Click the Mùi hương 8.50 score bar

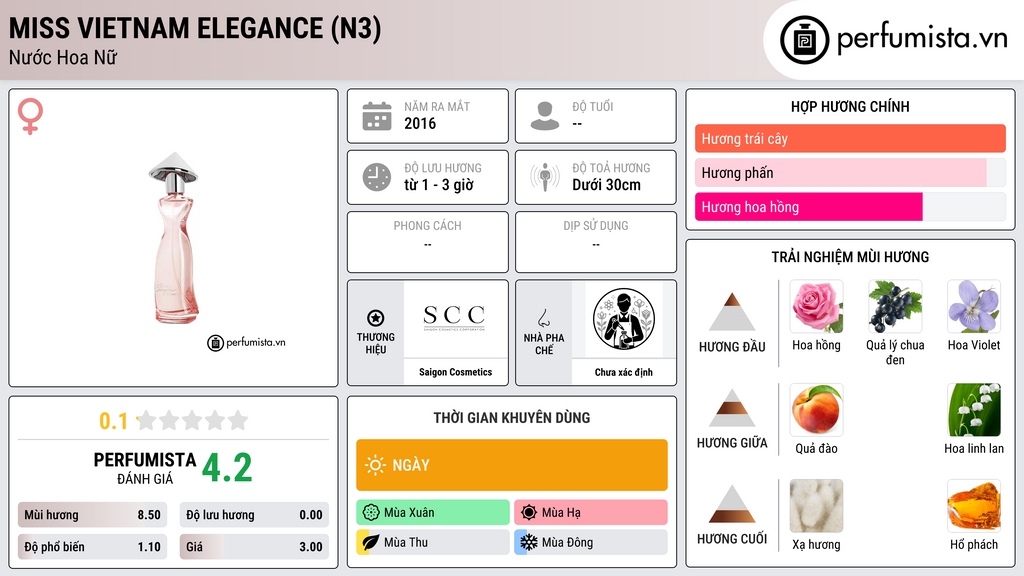tap(92, 515)
